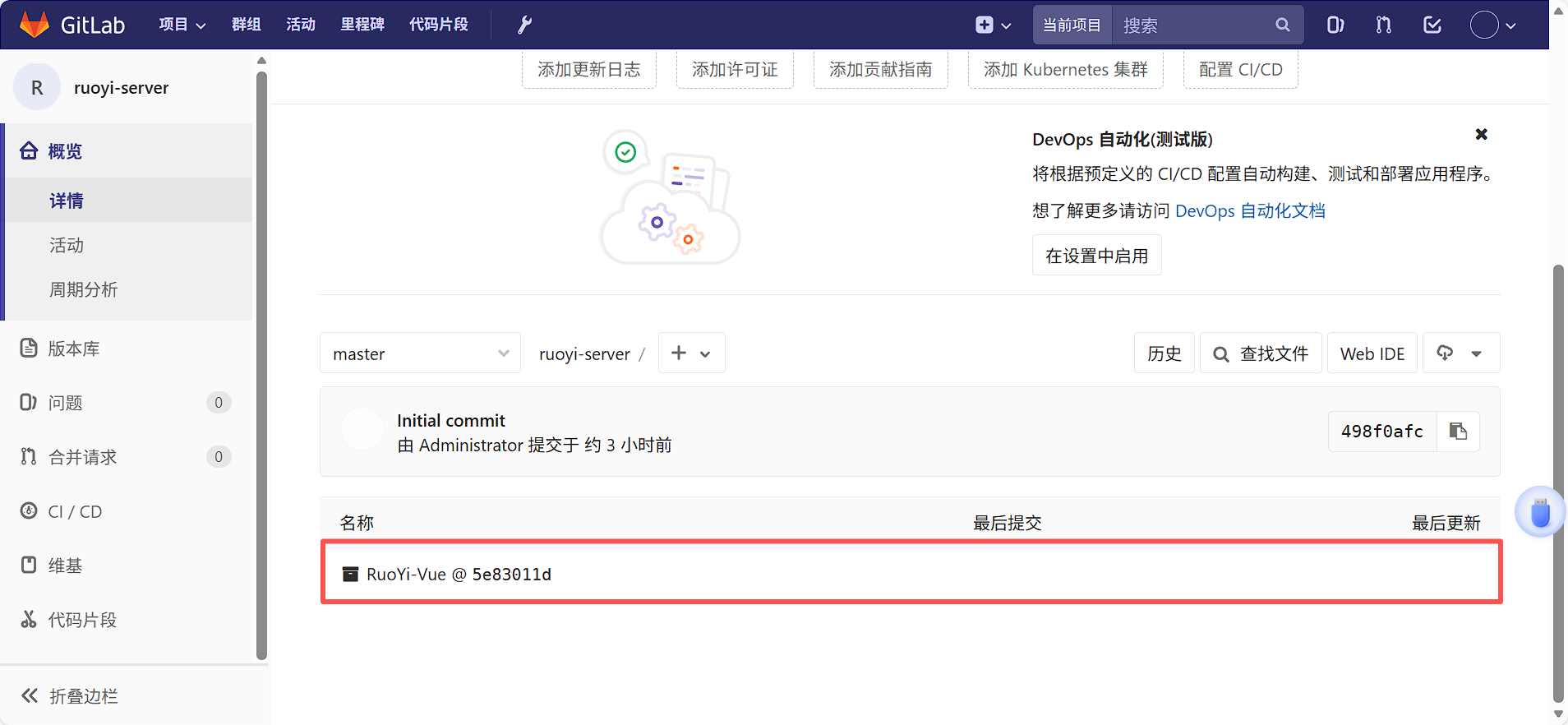Click ruoyi-server breadcrumb path
Viewport: 1568px width, 725px height.
pyautogui.click(x=584, y=353)
